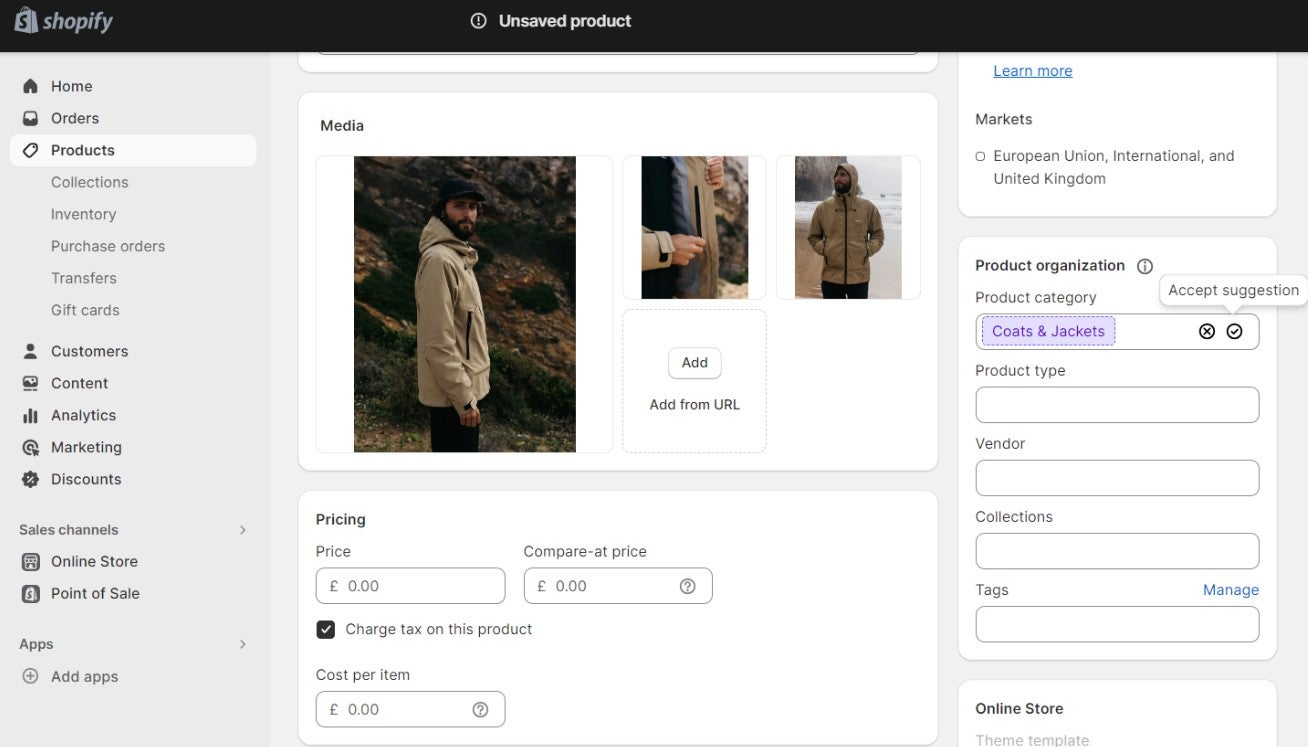
Task: Dismiss the product category suggestion
Action: pyautogui.click(x=1207, y=331)
